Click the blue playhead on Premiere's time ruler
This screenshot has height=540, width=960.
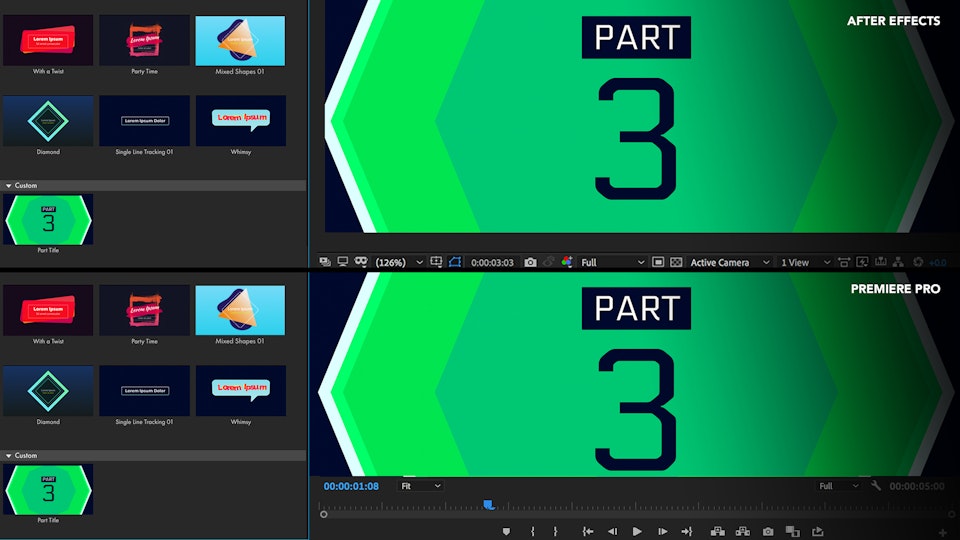click(488, 505)
